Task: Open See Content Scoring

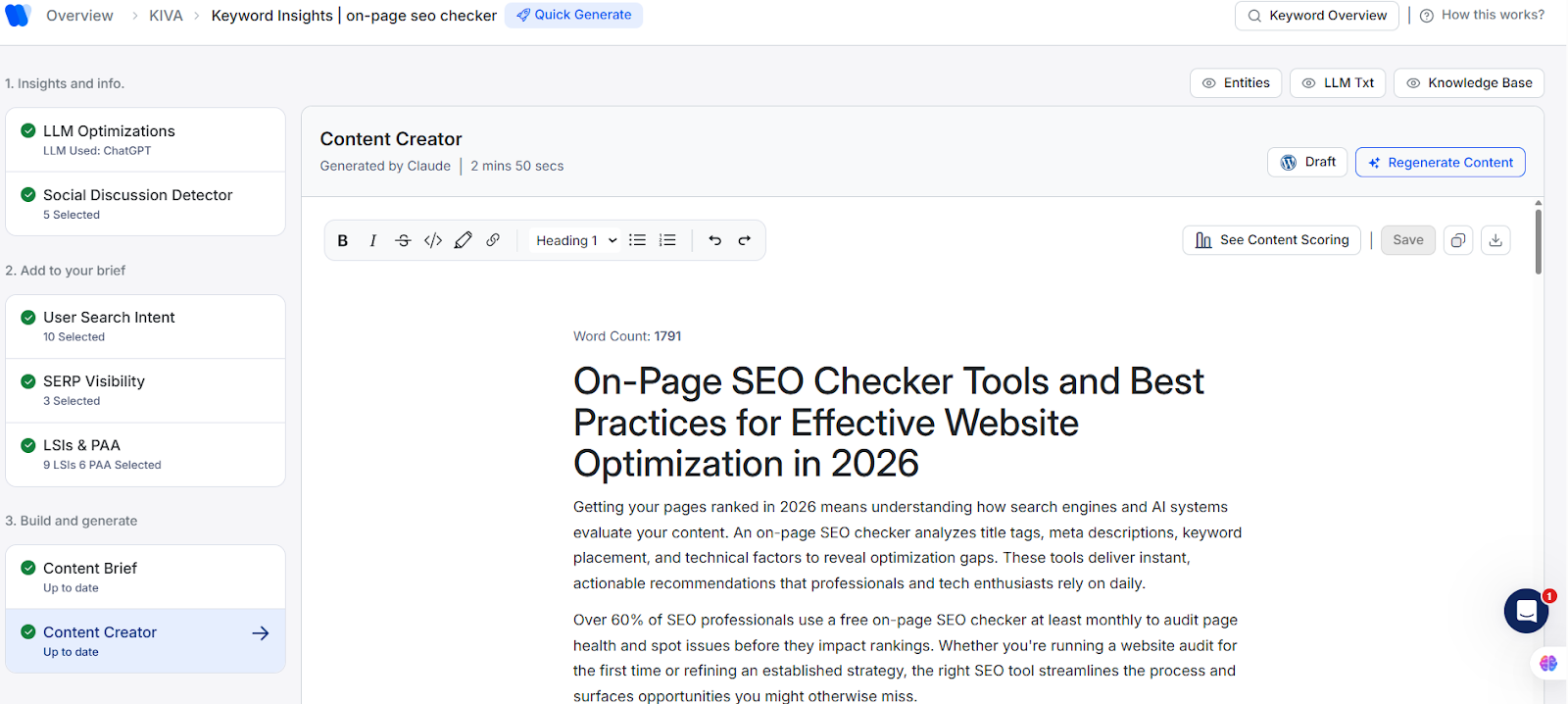Action: 1271,240
